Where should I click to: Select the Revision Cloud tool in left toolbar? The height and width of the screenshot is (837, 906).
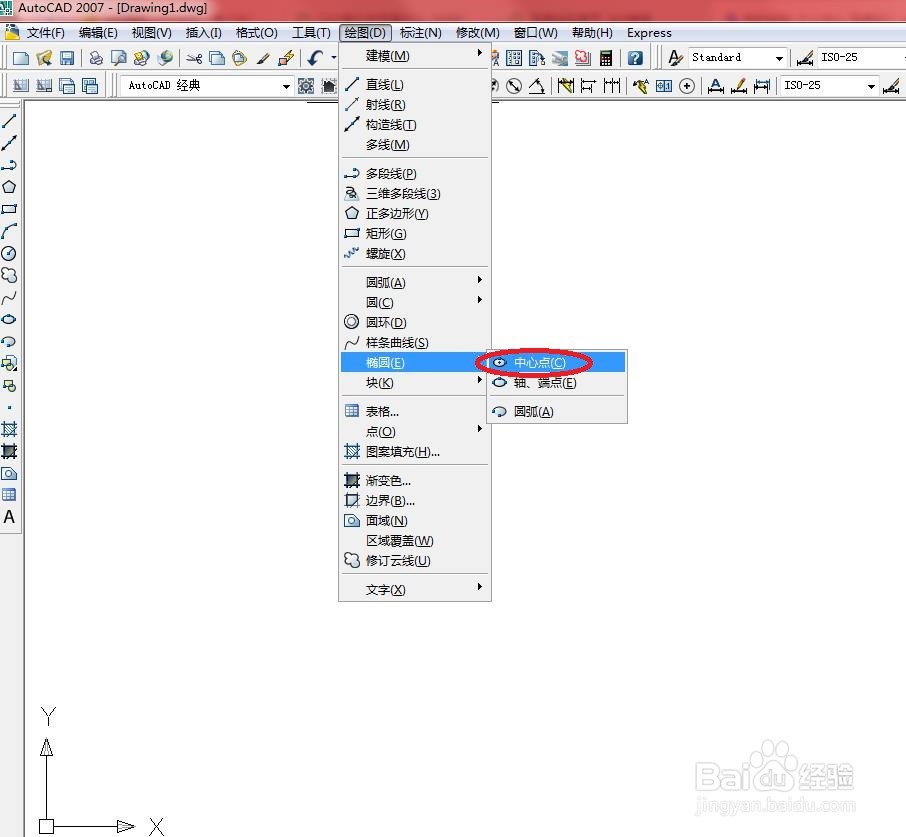click(x=9, y=275)
